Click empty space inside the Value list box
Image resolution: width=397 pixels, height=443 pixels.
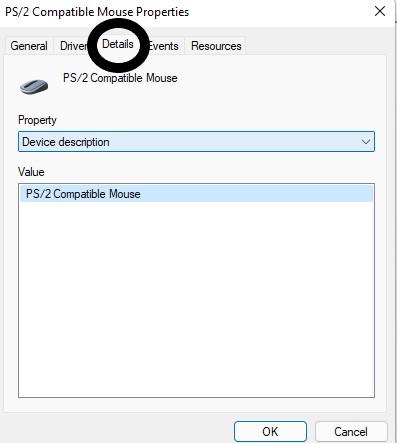(x=196, y=300)
